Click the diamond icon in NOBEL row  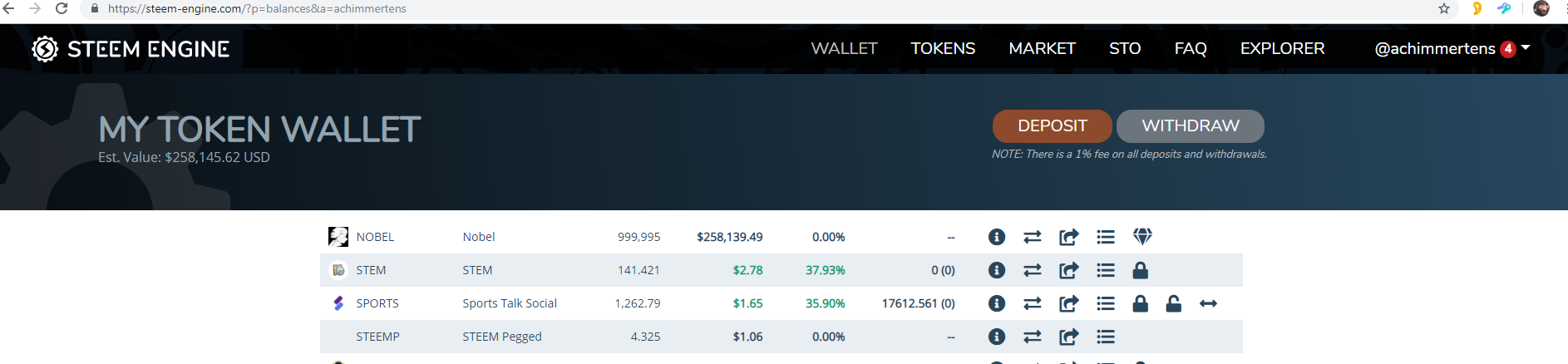tap(1141, 237)
